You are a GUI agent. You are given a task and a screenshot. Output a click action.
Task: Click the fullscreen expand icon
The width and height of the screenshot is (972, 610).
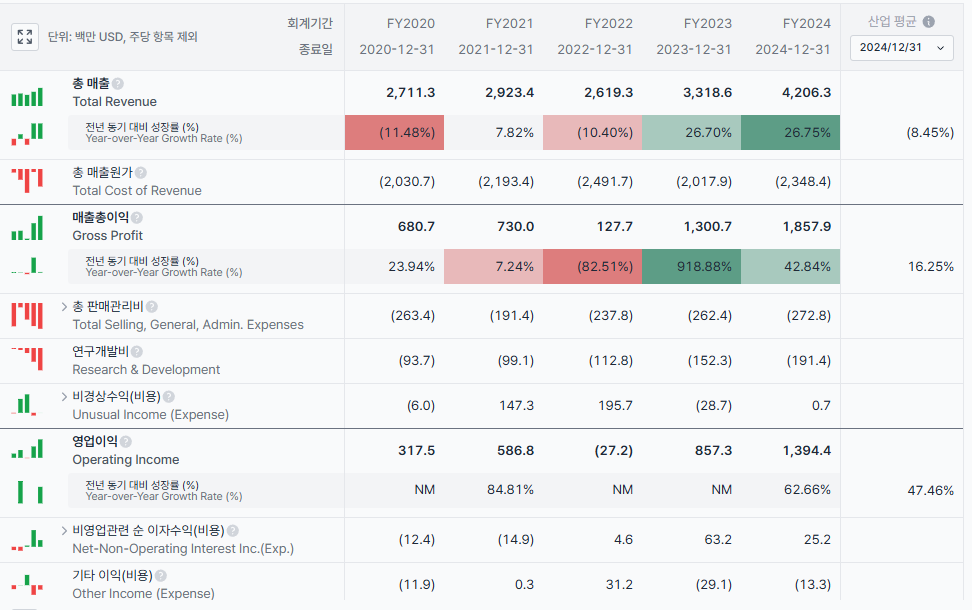(25, 37)
